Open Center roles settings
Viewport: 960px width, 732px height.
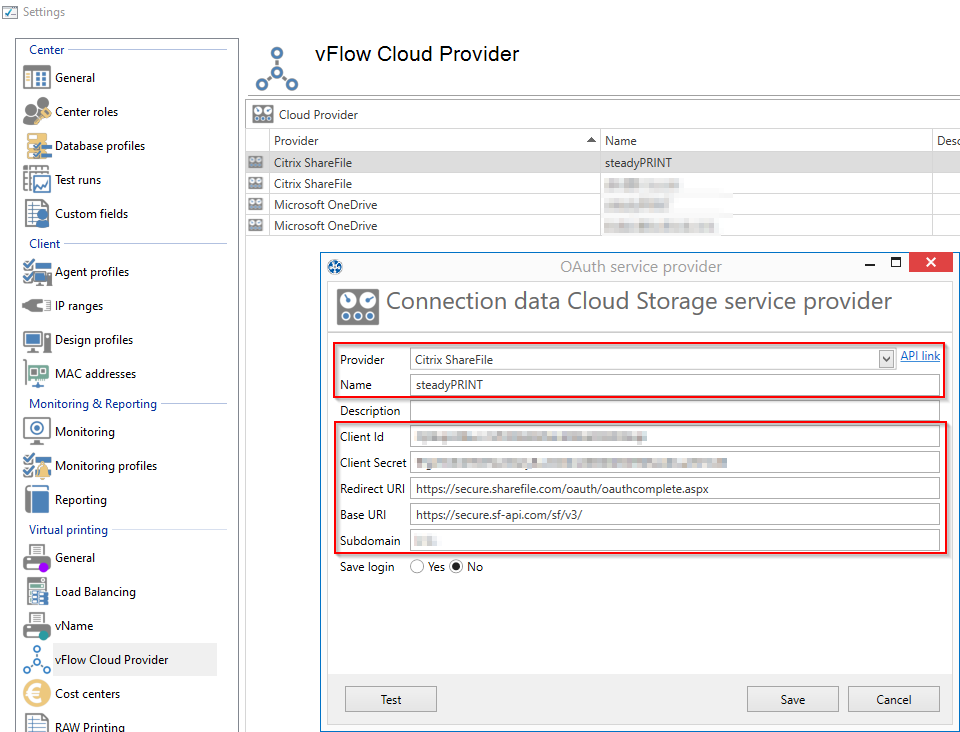[86, 112]
